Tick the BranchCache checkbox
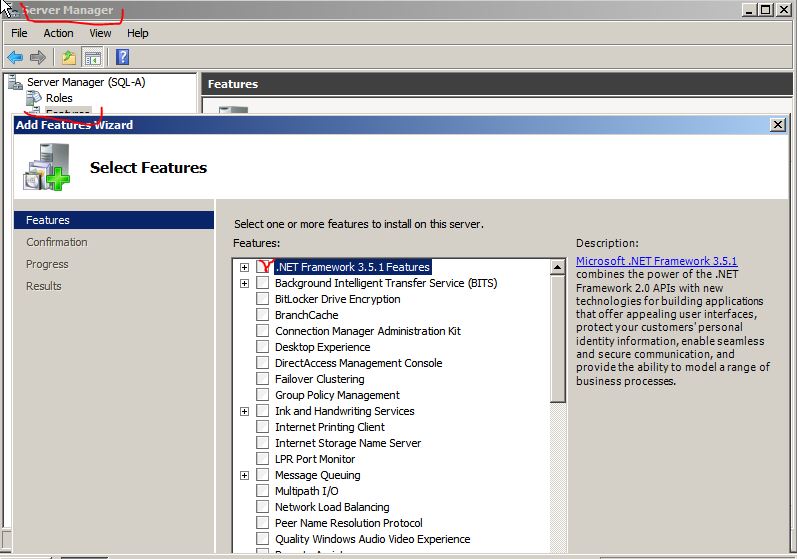 coord(263,315)
